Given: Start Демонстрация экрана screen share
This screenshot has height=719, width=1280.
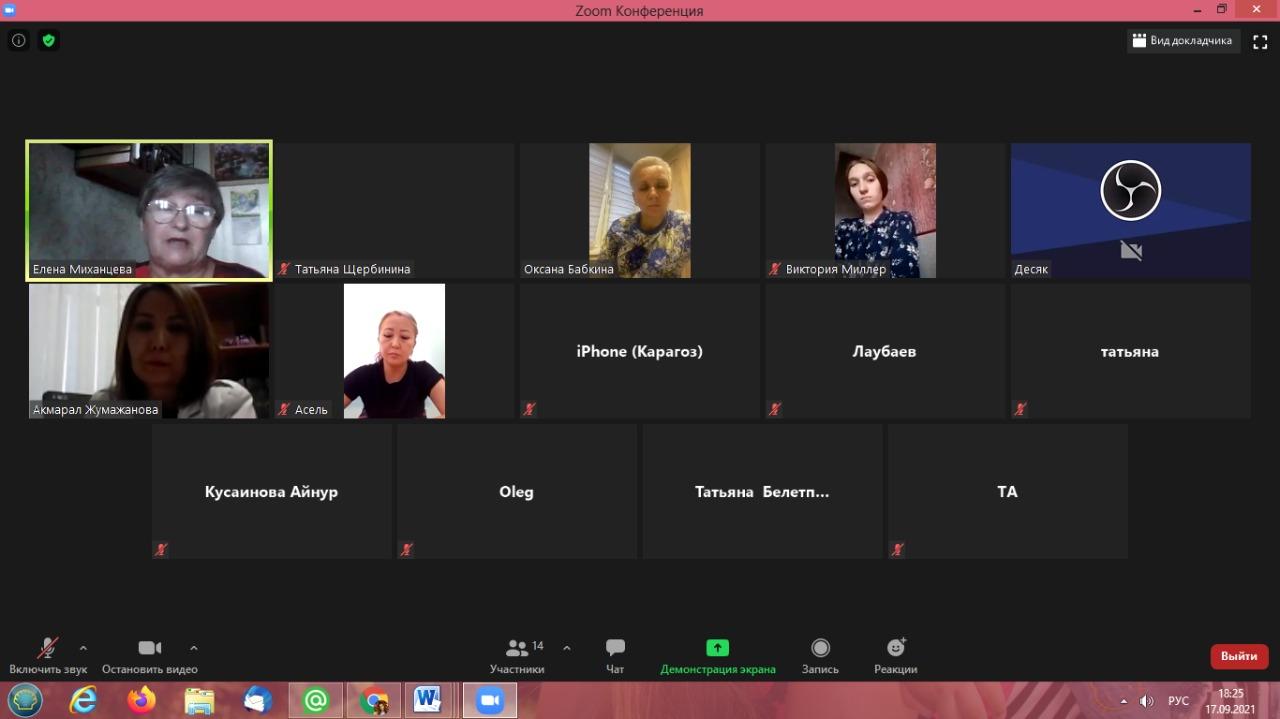Looking at the screenshot, I should 717,655.
